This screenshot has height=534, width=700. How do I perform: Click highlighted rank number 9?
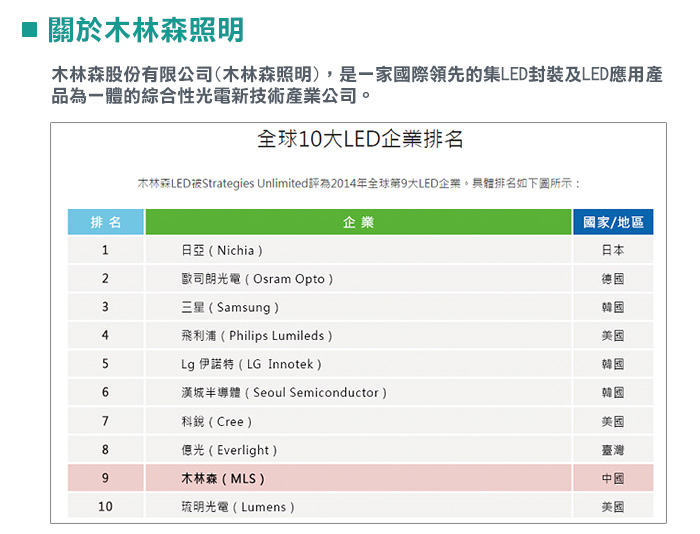click(105, 478)
